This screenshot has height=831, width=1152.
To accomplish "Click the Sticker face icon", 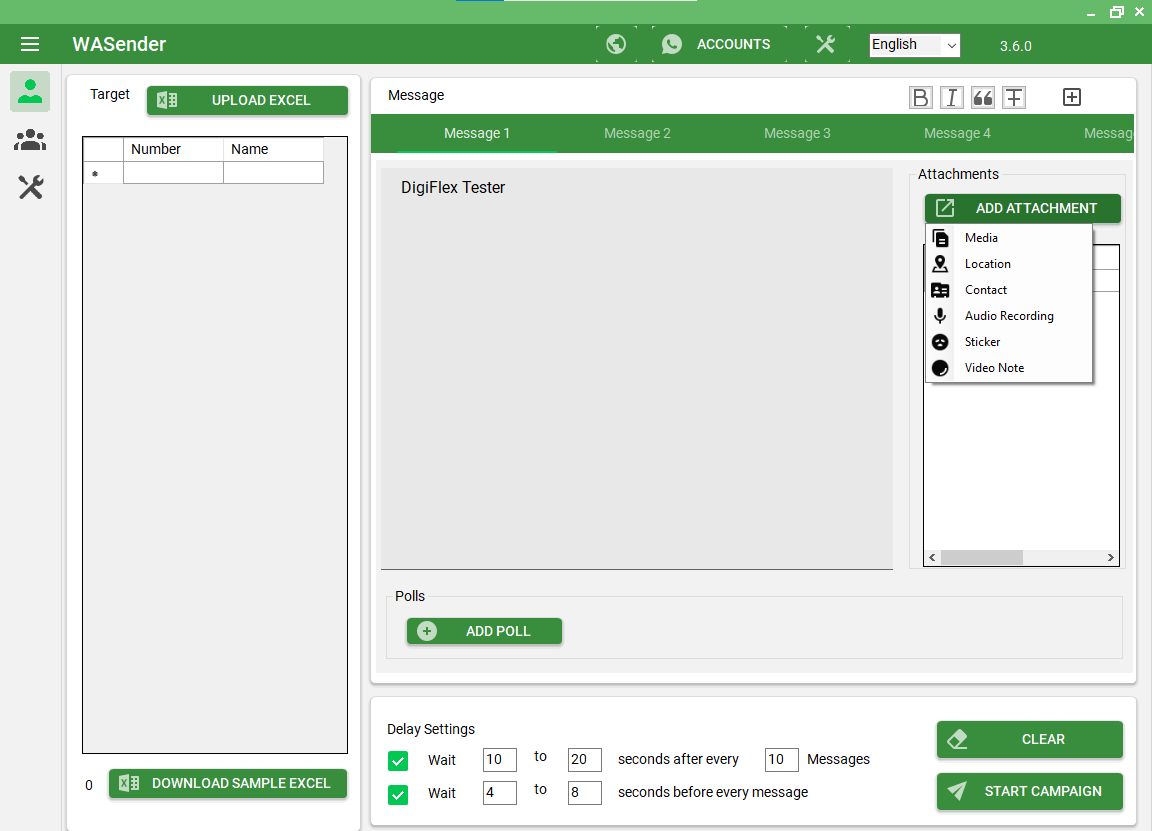I will click(x=940, y=342).
